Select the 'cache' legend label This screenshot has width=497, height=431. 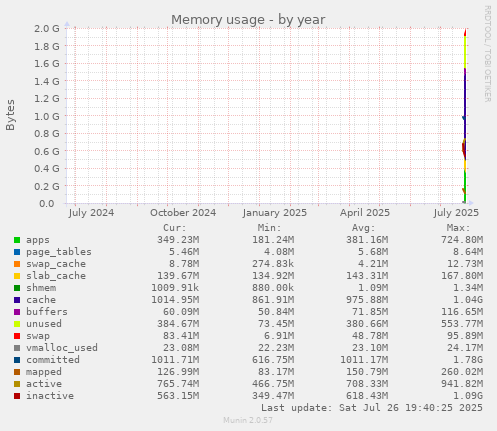click(41, 300)
